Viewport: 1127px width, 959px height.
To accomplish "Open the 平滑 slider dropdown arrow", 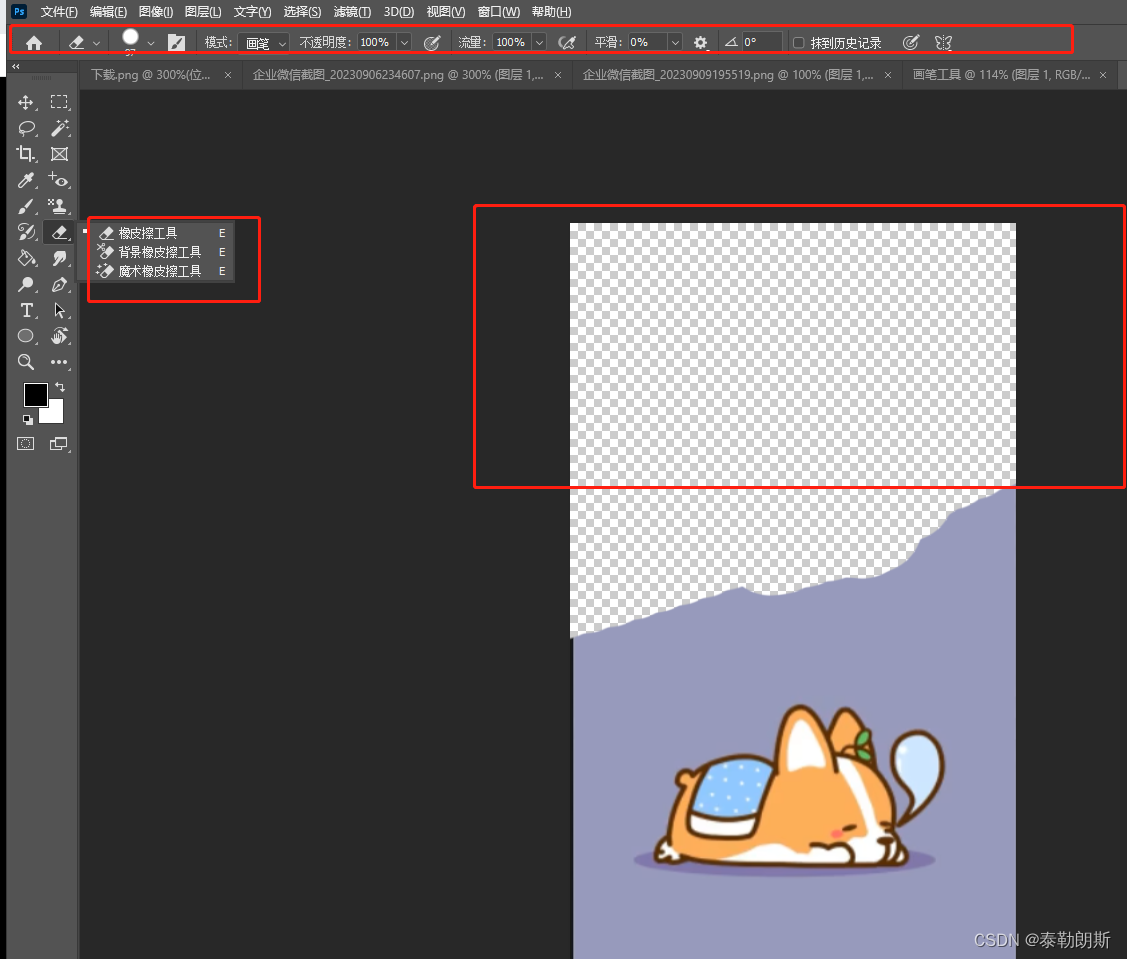I will [x=675, y=43].
